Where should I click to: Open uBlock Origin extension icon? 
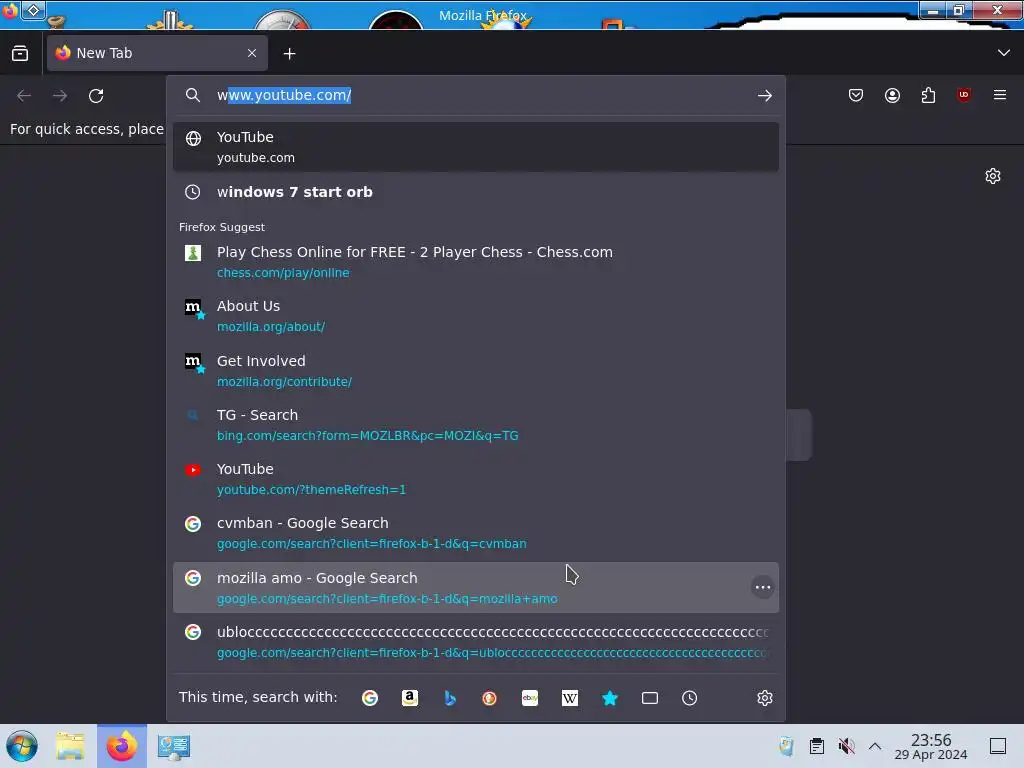pyautogui.click(x=964, y=95)
